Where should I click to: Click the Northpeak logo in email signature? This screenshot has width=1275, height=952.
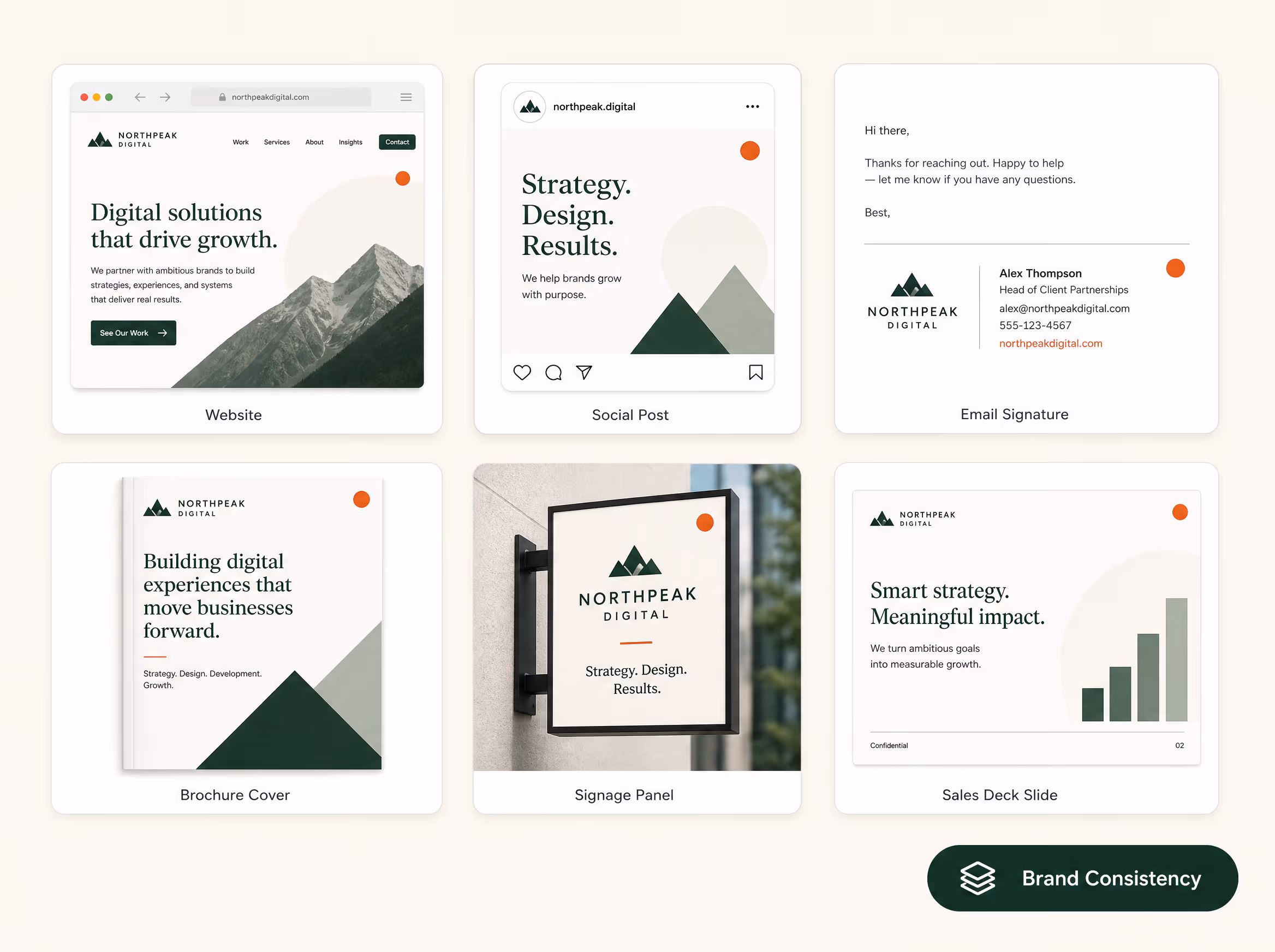(x=913, y=301)
